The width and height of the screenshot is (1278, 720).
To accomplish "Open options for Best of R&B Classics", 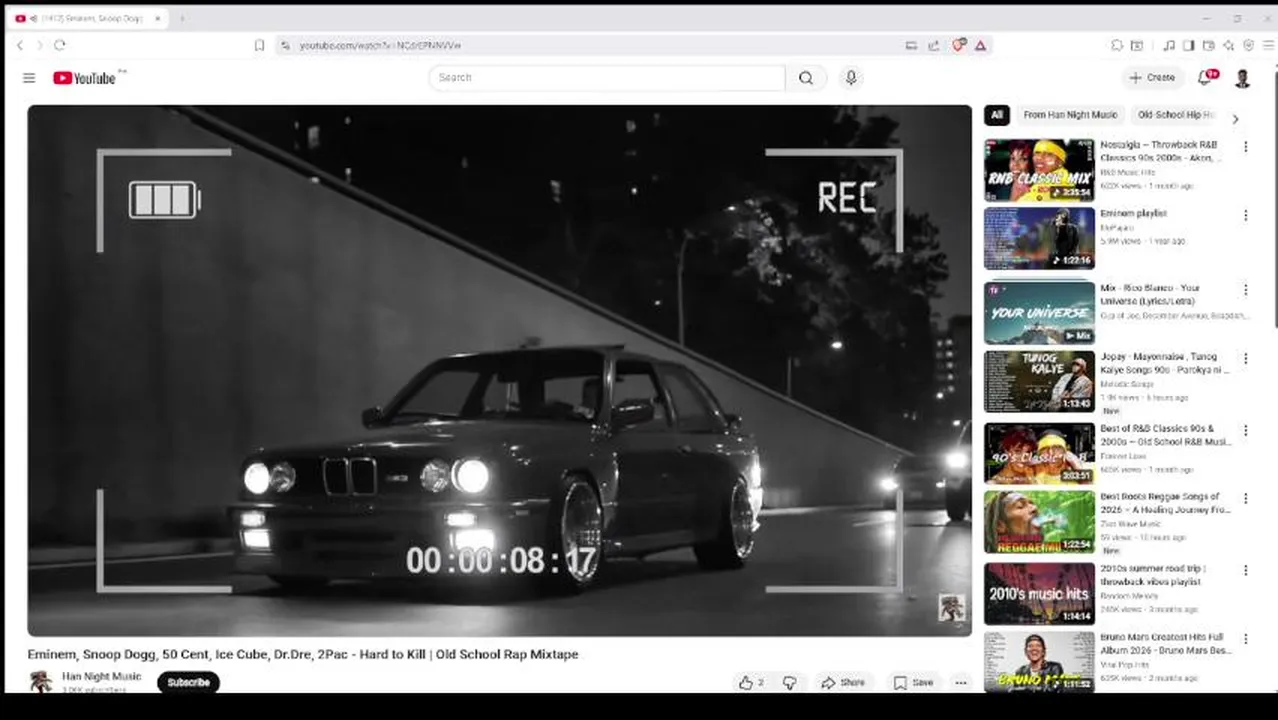I will [x=1245, y=430].
